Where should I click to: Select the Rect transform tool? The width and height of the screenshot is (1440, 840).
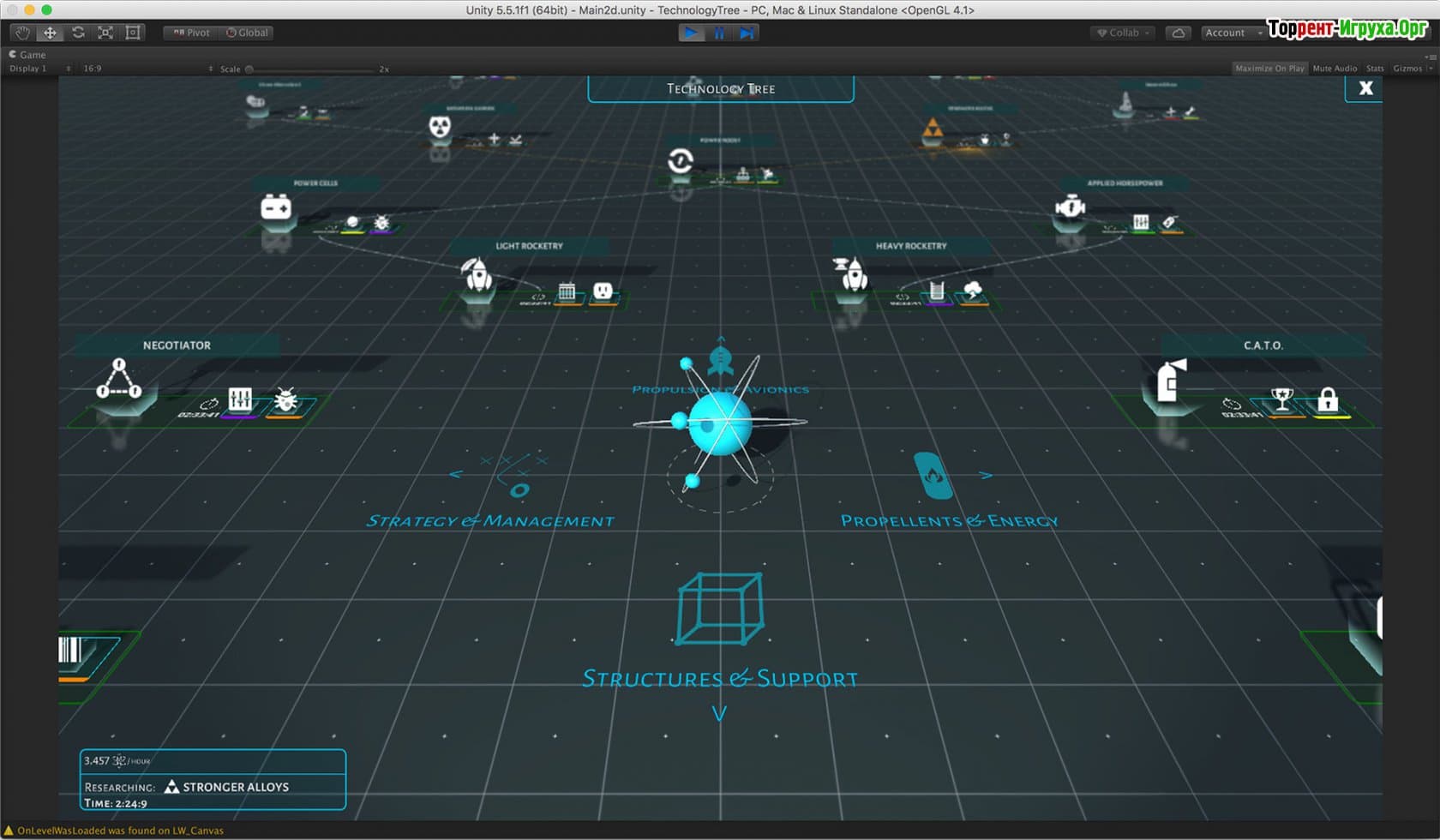[x=133, y=33]
